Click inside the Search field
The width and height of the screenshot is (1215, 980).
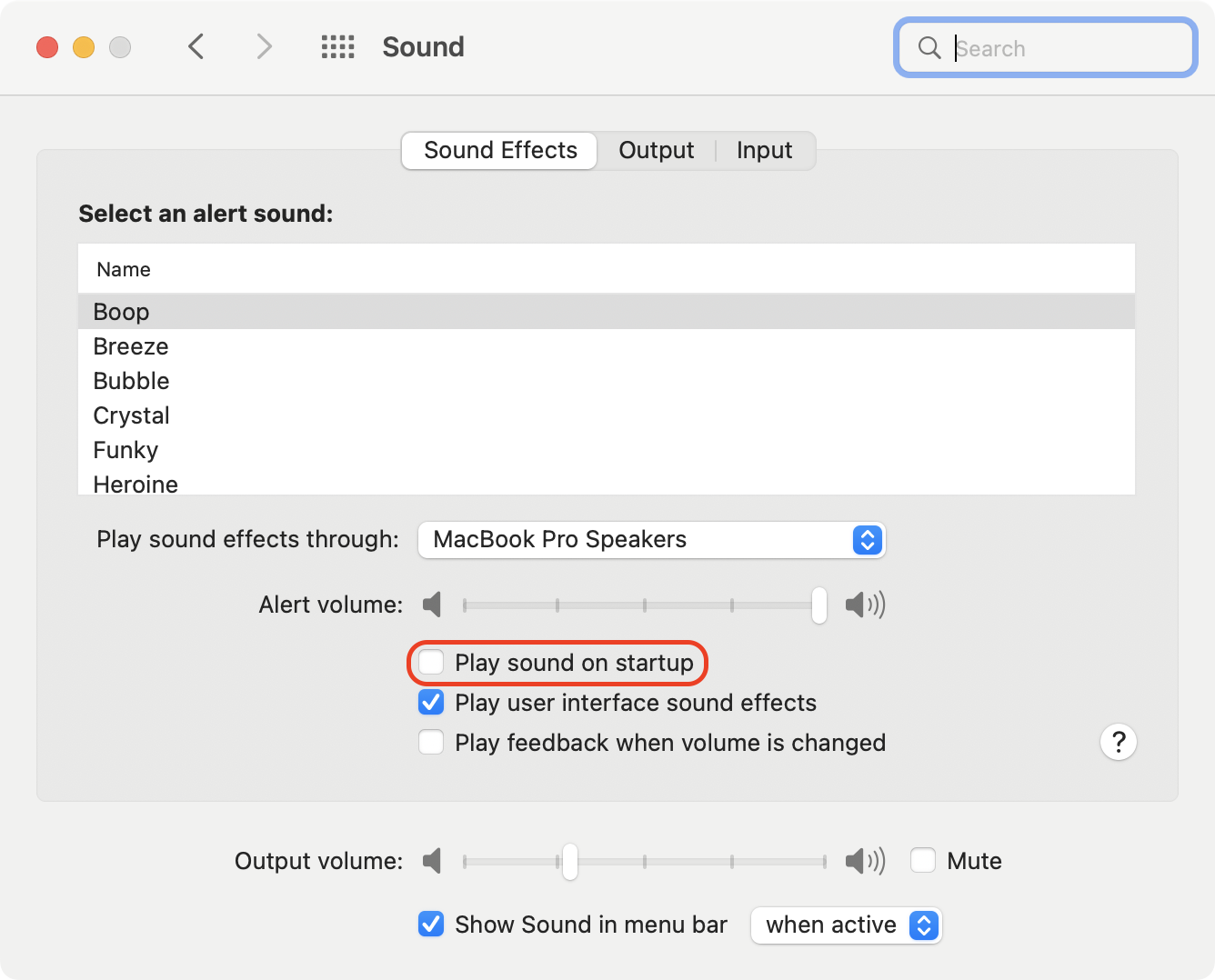point(1046,48)
